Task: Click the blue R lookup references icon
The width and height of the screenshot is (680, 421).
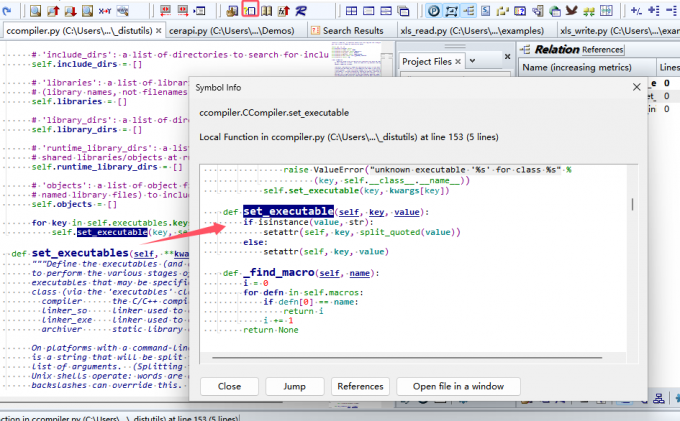Action: (x=300, y=10)
